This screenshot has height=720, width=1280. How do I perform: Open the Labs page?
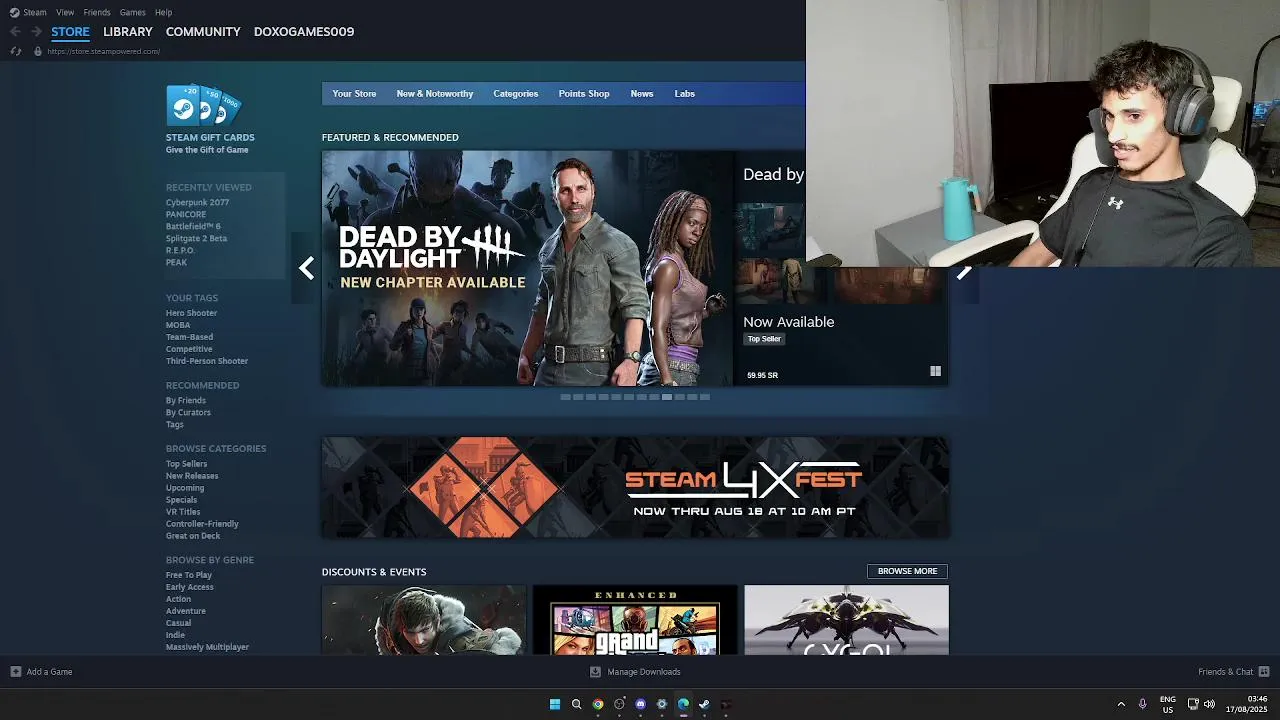(x=684, y=94)
